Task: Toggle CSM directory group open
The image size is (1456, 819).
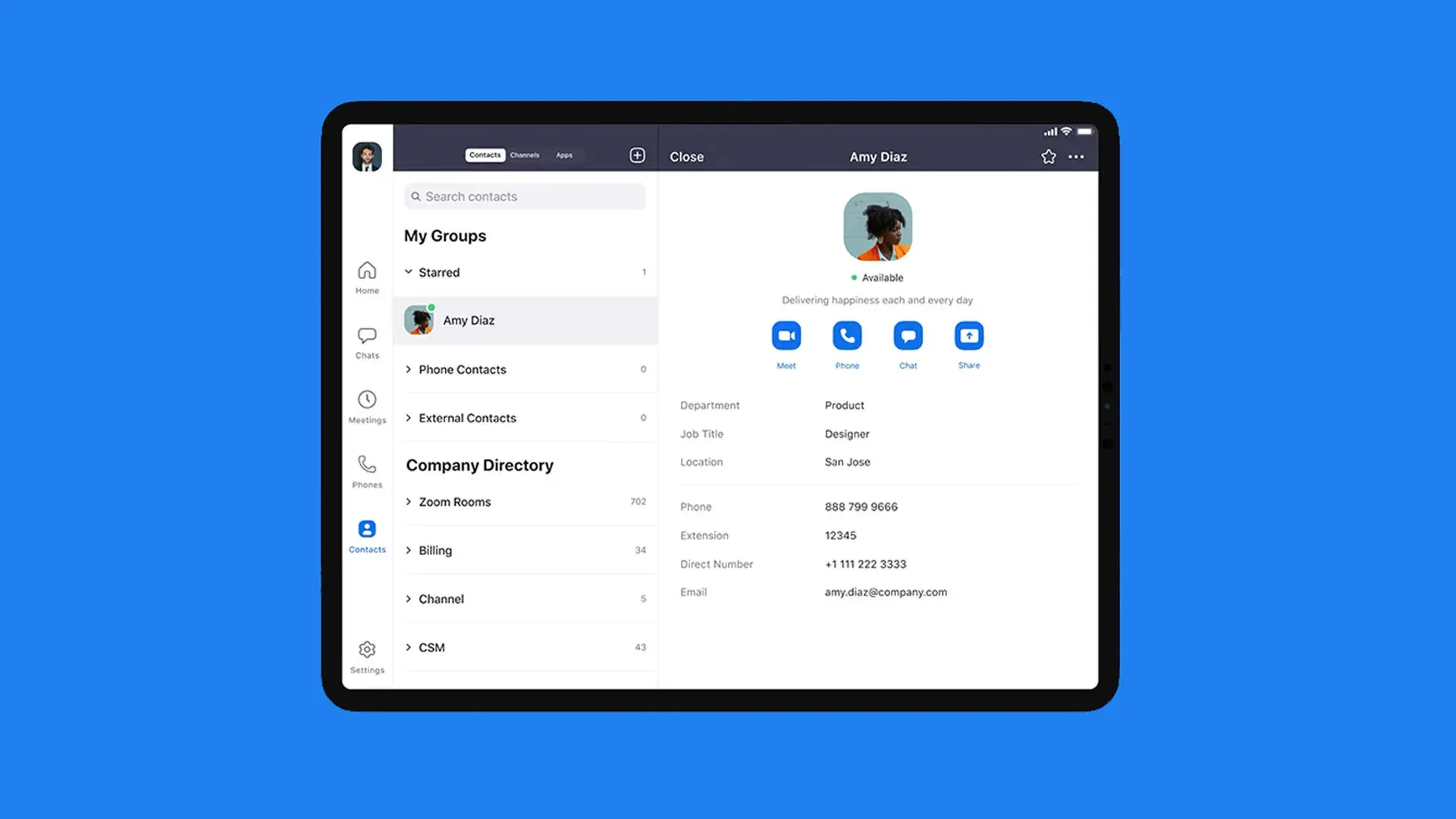Action: [408, 646]
